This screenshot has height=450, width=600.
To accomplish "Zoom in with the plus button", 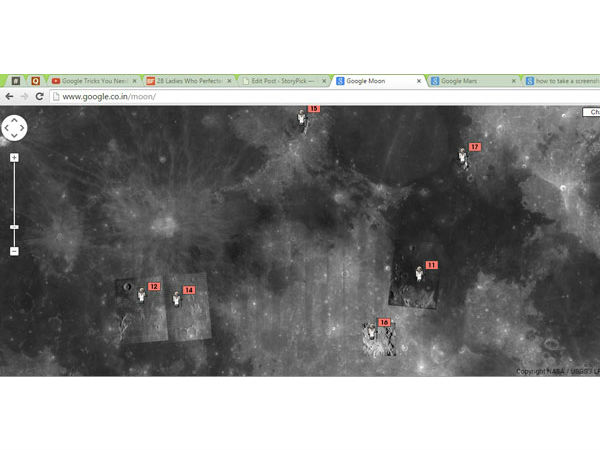I will click(14, 158).
